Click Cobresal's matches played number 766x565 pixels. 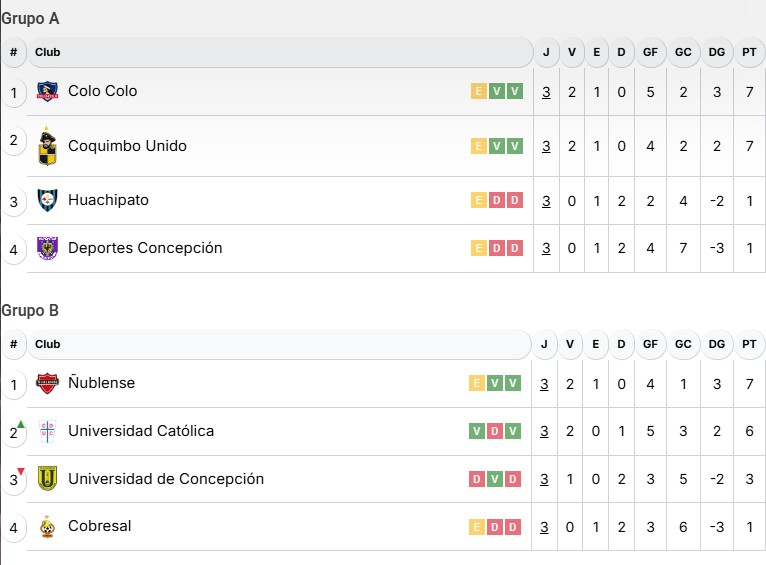coord(545,527)
